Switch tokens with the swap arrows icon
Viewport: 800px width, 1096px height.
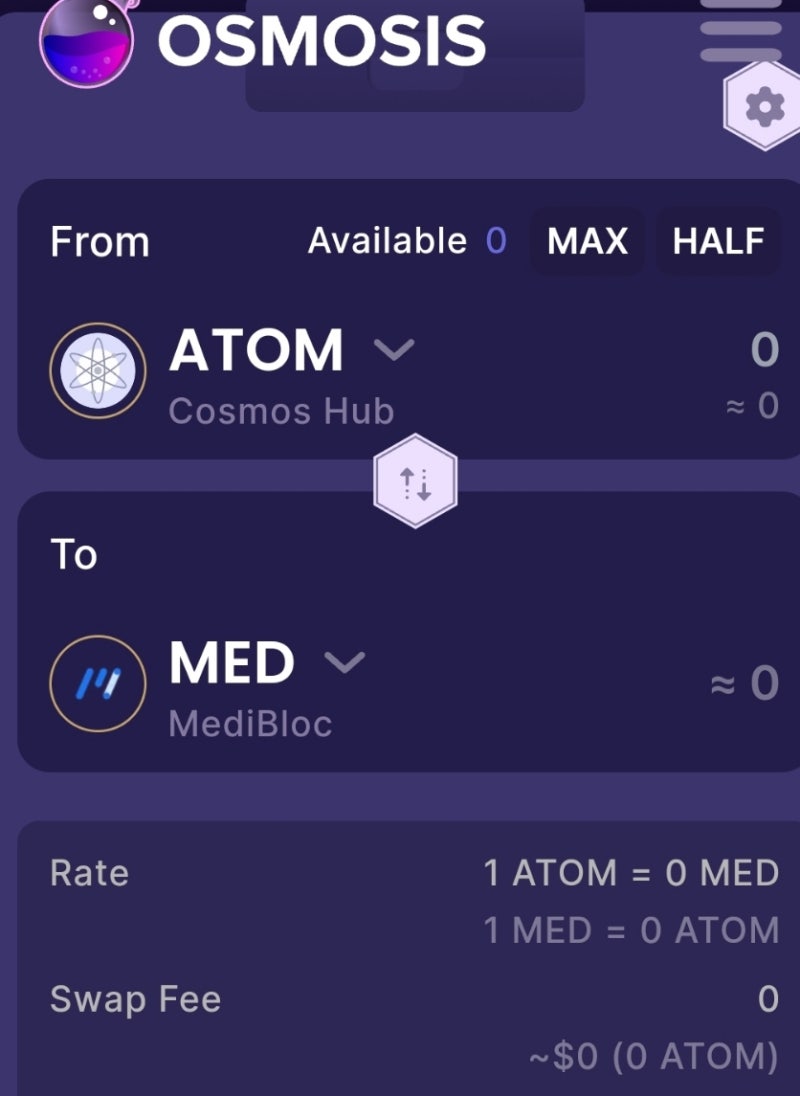(415, 484)
